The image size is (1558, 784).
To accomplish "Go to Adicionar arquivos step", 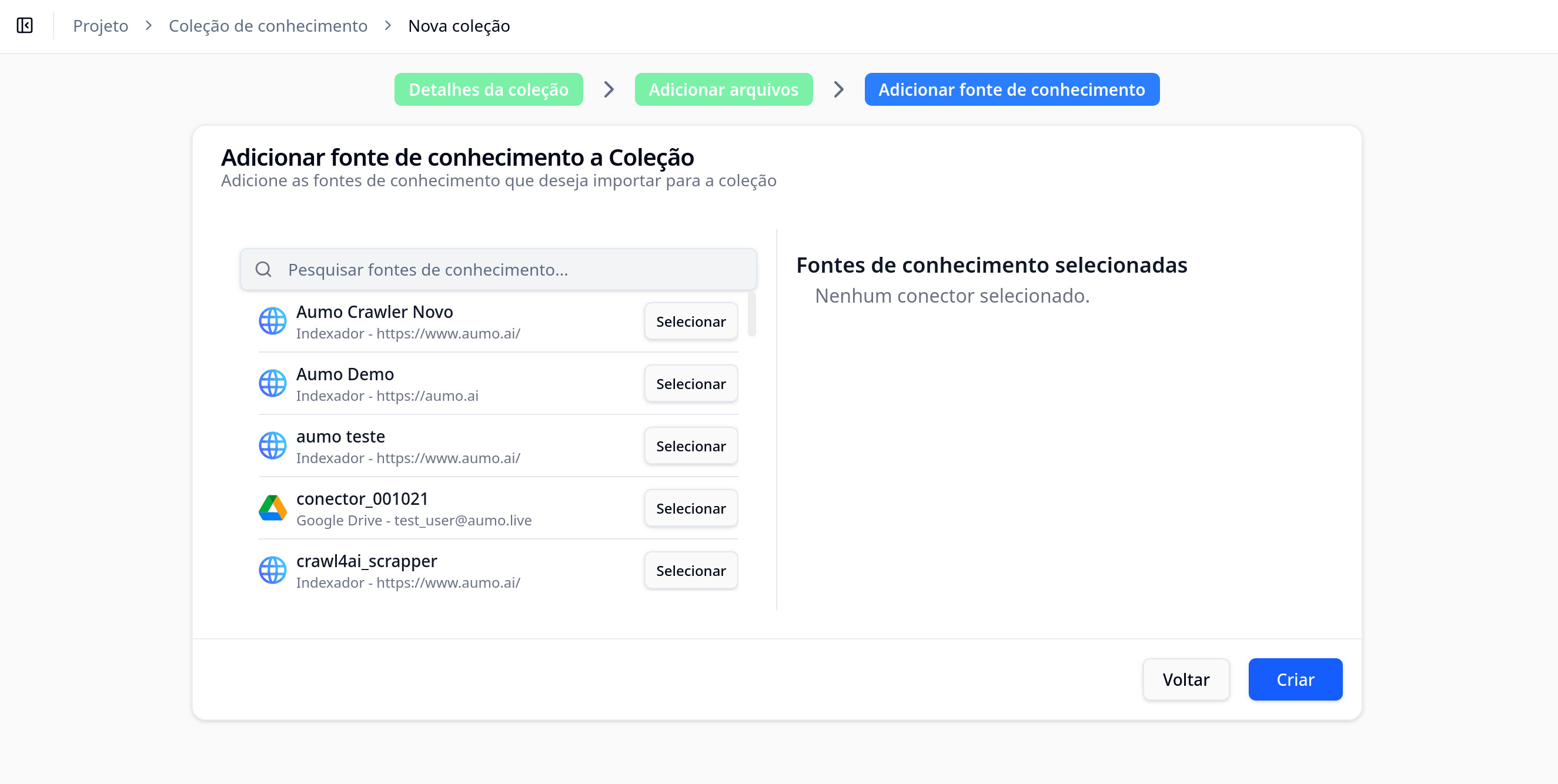I will (723, 89).
